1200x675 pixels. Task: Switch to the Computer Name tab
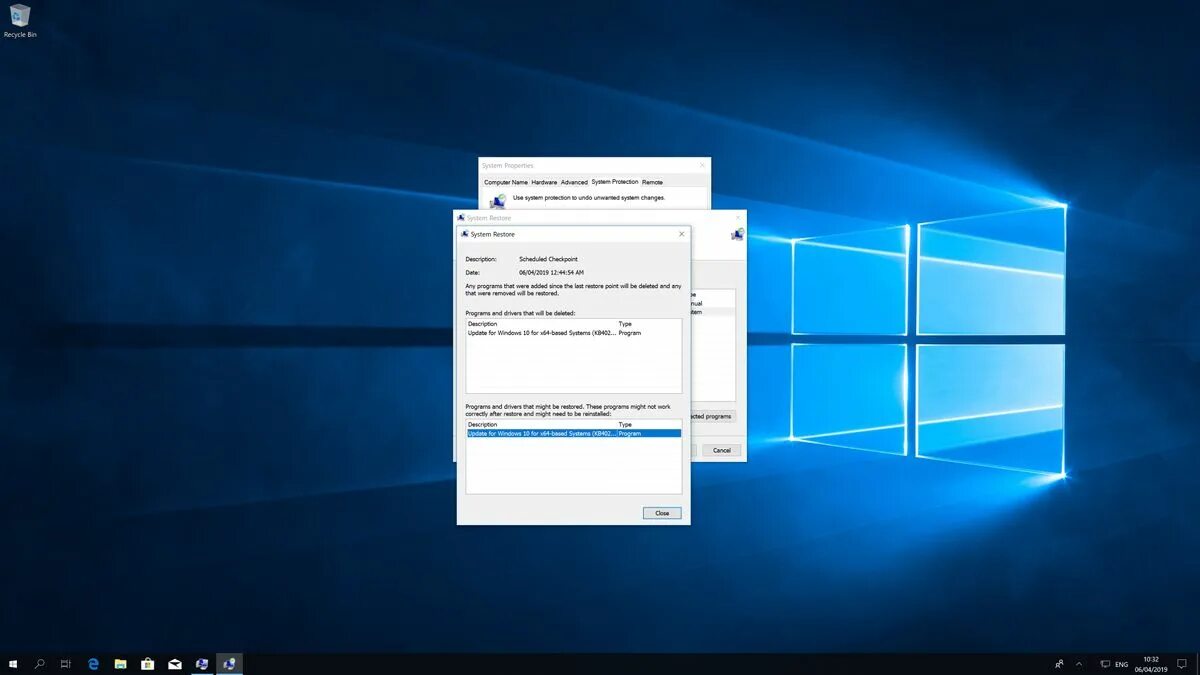point(505,182)
